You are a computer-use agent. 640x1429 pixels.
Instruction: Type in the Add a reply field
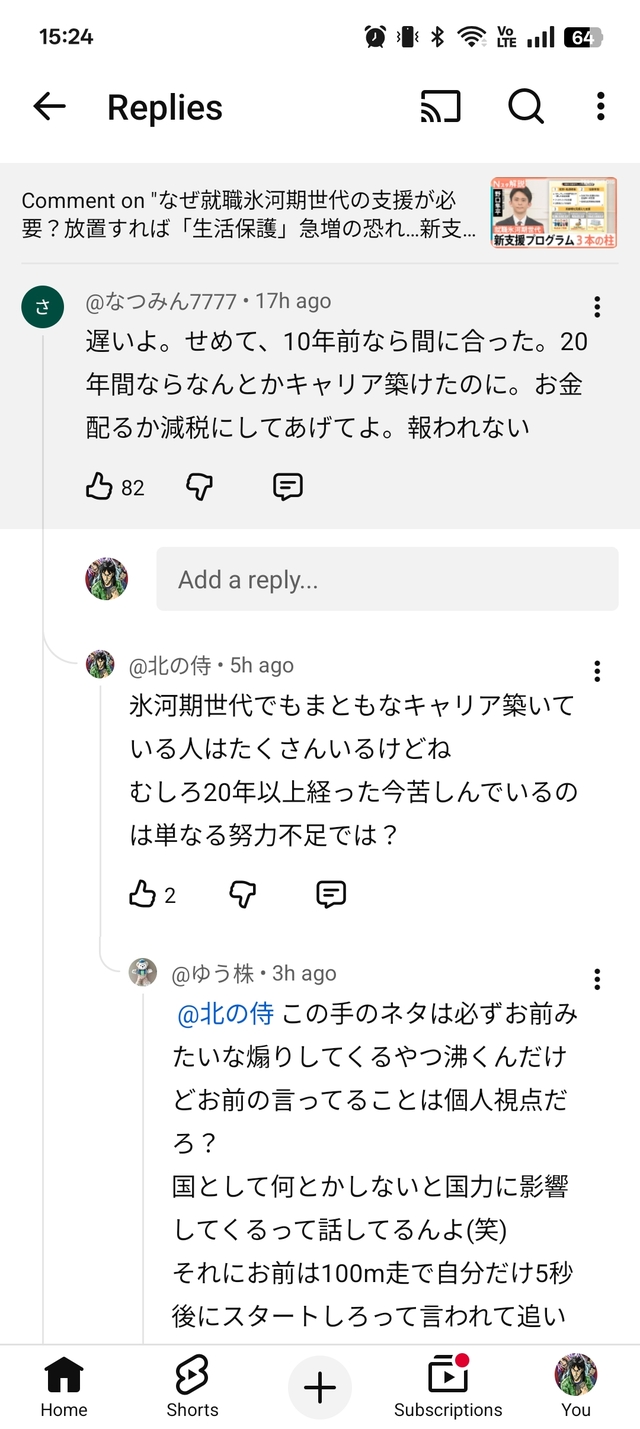click(387, 579)
